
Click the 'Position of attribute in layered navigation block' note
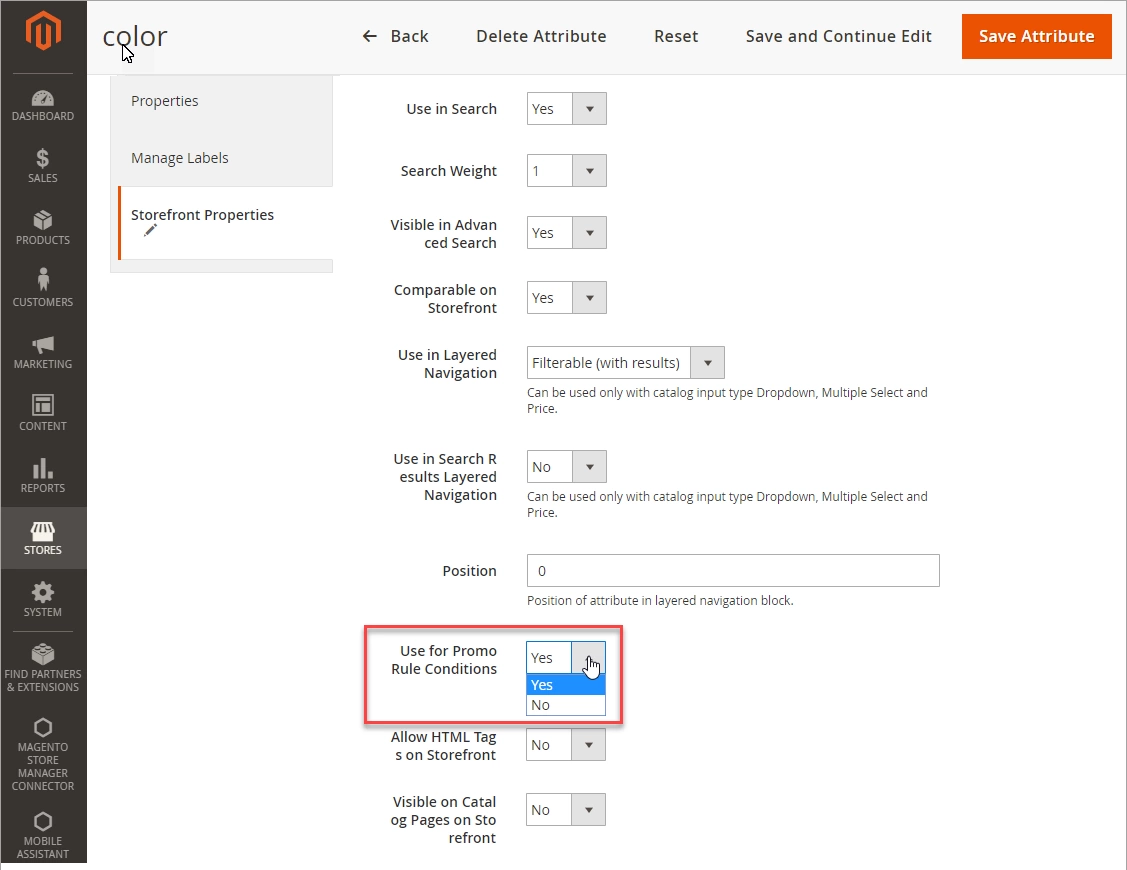pos(660,600)
